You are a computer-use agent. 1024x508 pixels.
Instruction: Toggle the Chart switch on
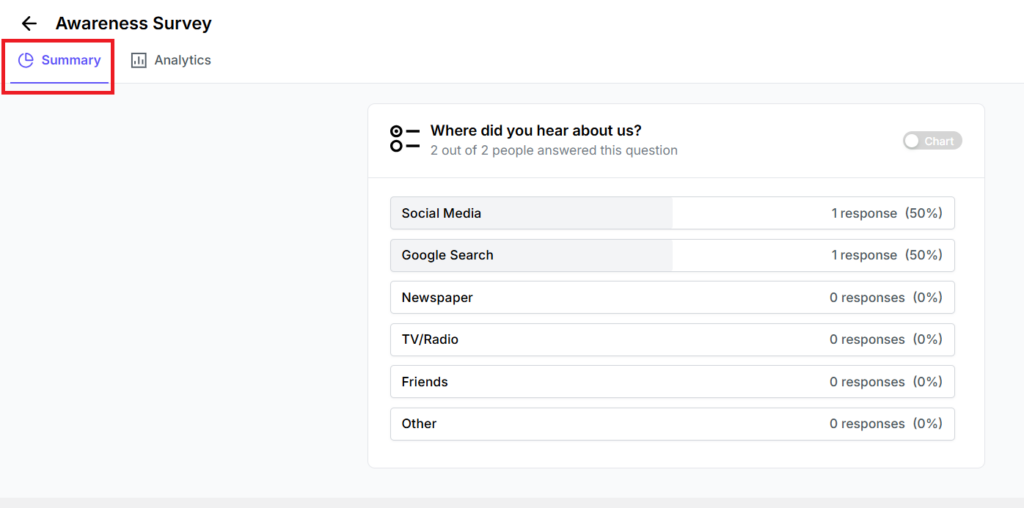(931, 141)
